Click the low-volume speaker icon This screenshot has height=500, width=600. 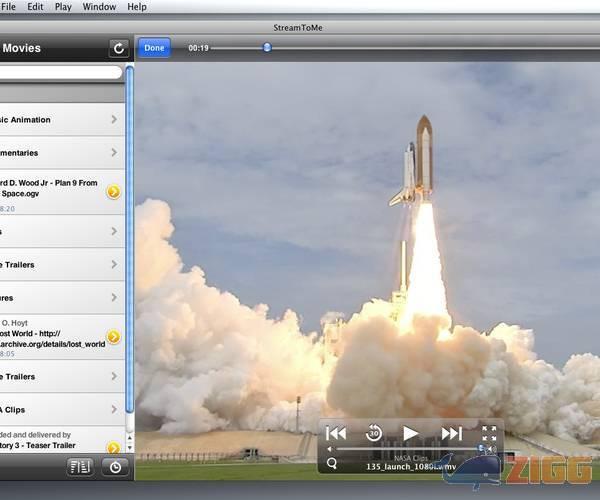click(330, 449)
